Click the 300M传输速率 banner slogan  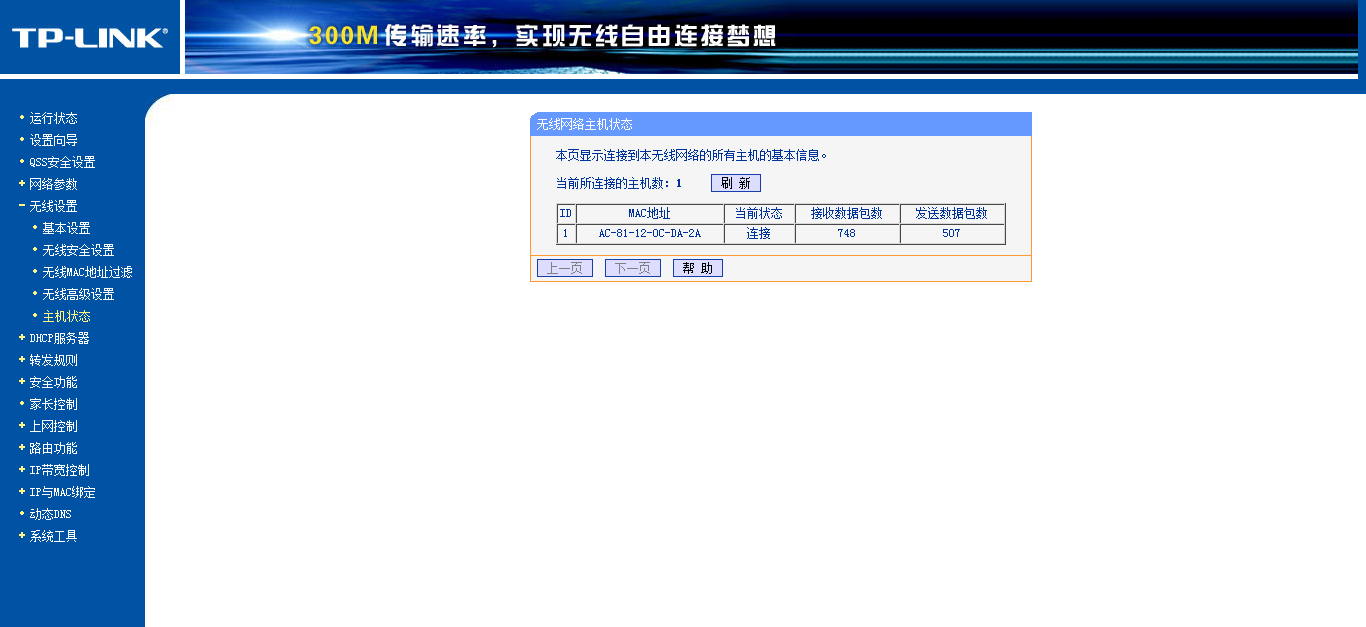pyautogui.click(x=542, y=37)
